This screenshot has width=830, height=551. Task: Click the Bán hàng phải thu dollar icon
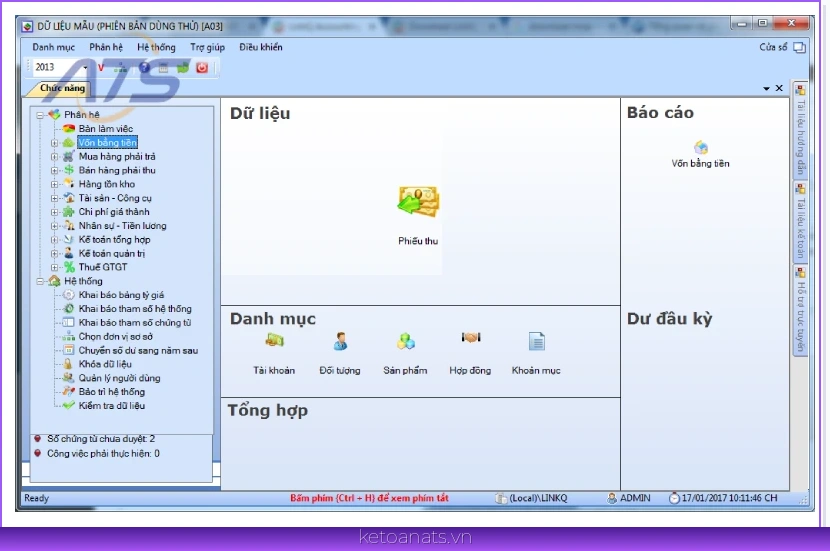tap(69, 170)
